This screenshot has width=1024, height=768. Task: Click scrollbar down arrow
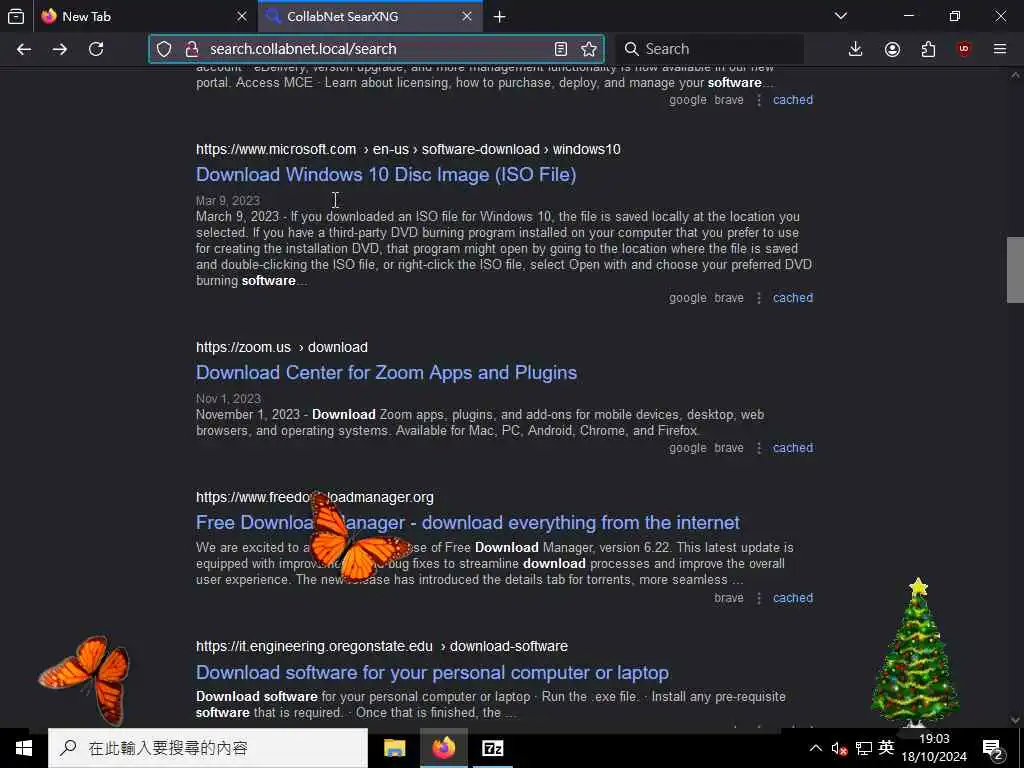pyautogui.click(x=1015, y=720)
